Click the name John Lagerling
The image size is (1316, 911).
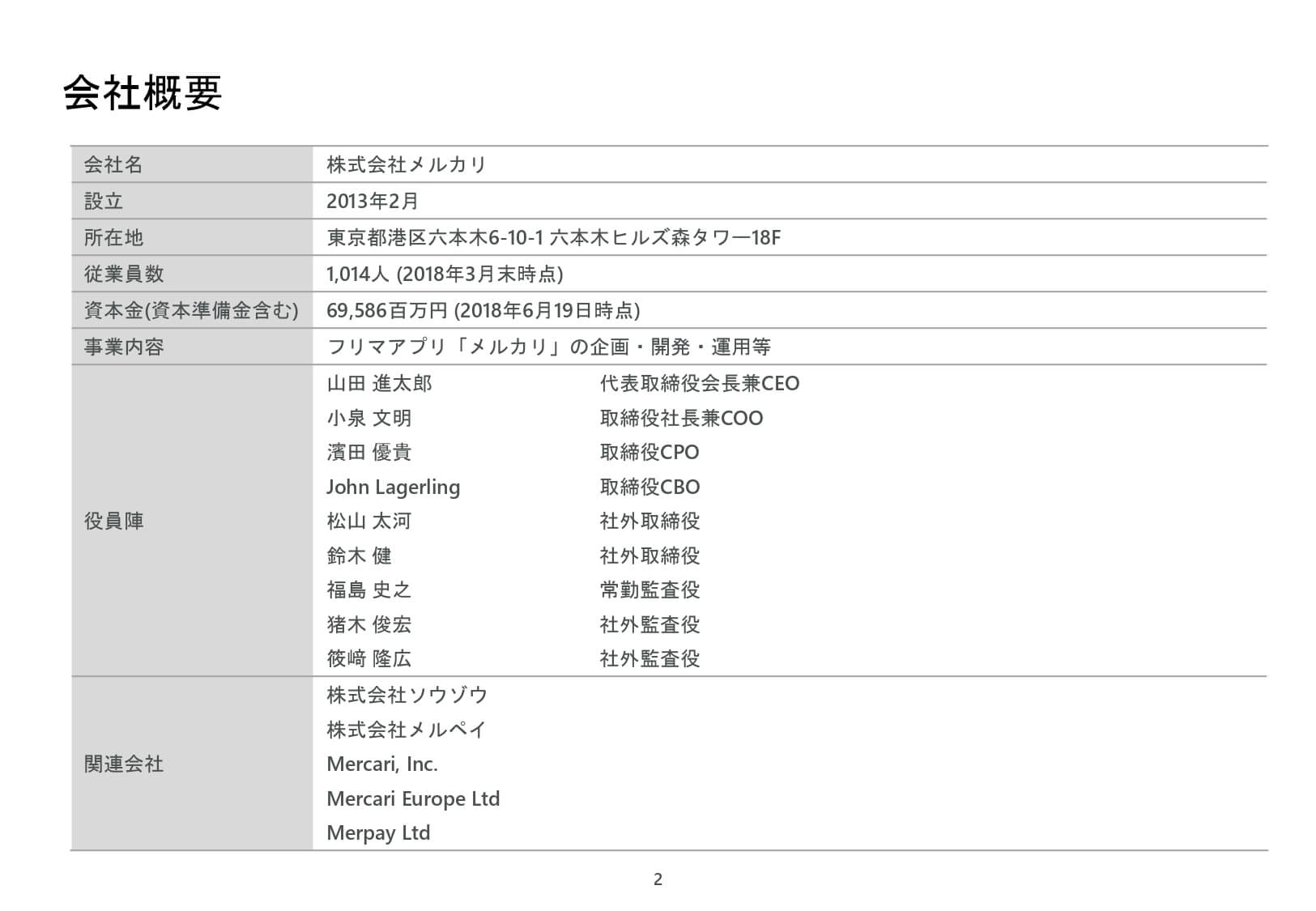coord(394,487)
